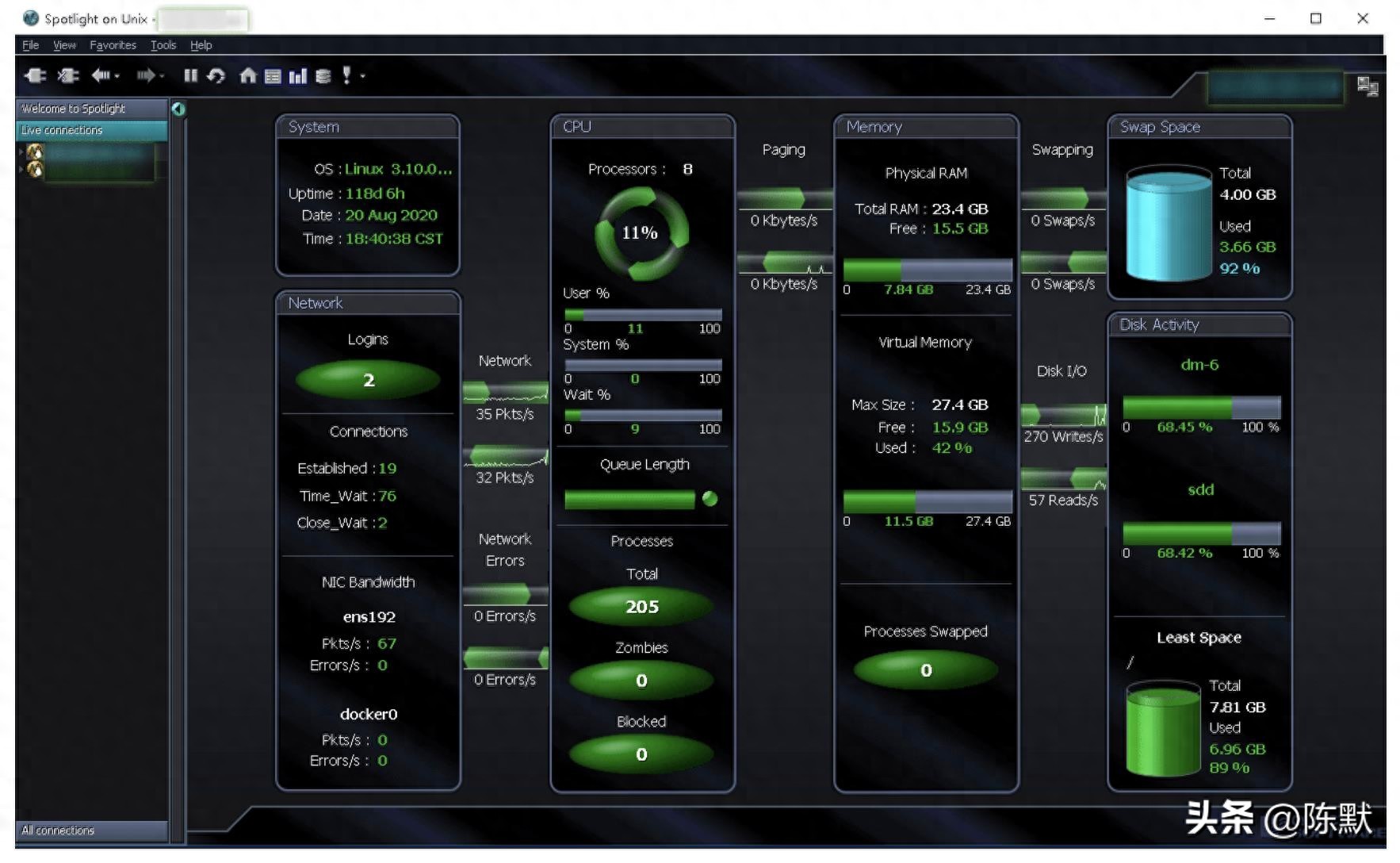Click the Established connections value 19

point(387,468)
